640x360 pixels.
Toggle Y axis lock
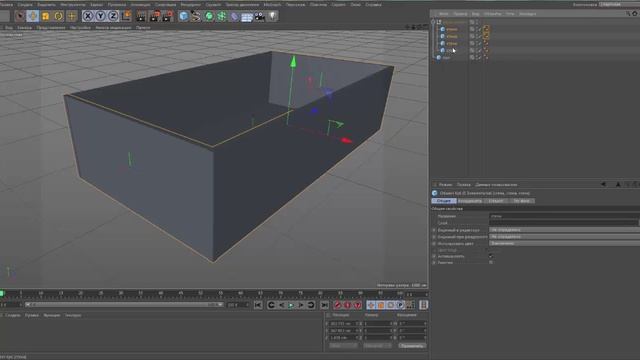[100, 16]
